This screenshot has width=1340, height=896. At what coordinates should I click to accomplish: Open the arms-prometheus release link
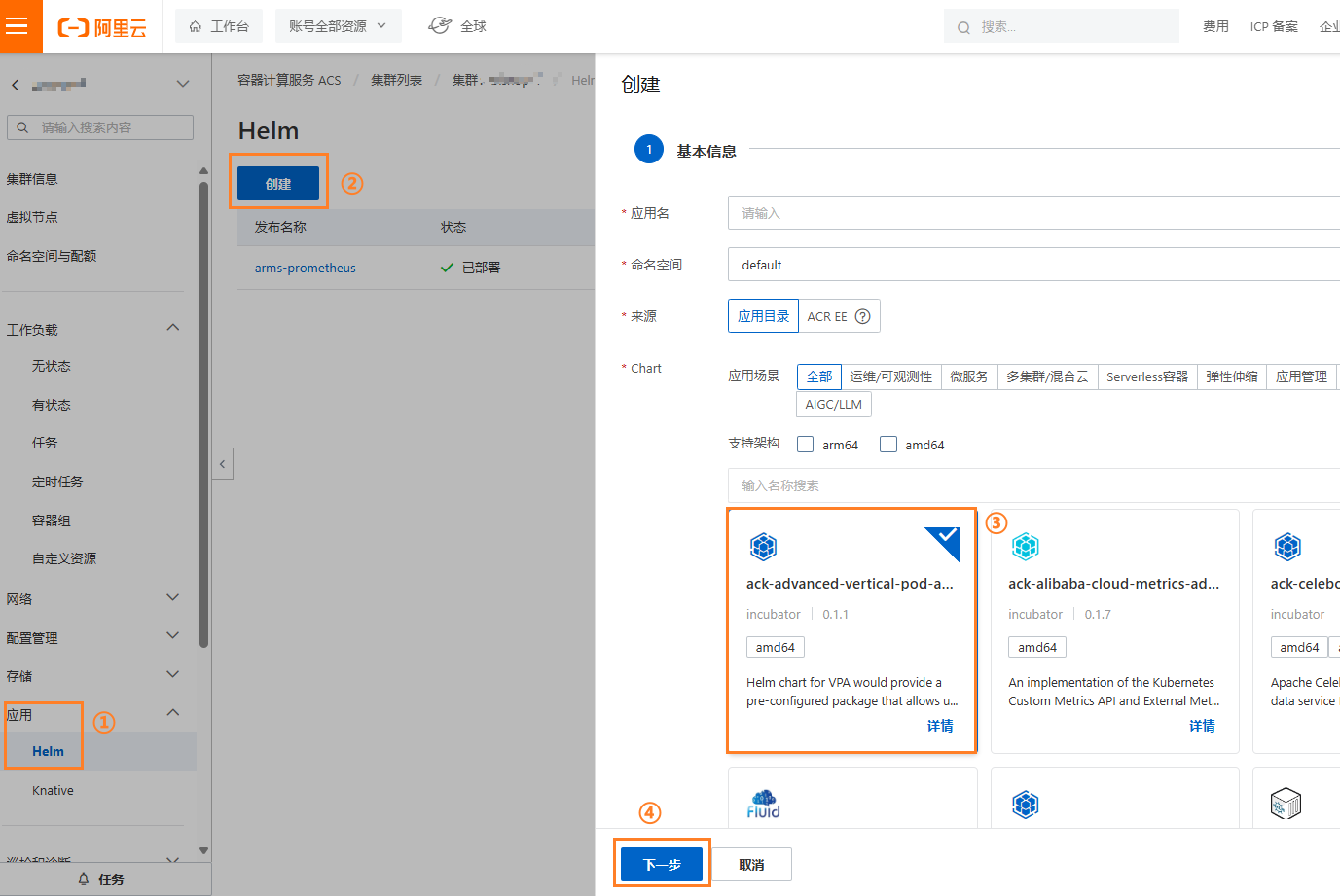pyautogui.click(x=306, y=268)
